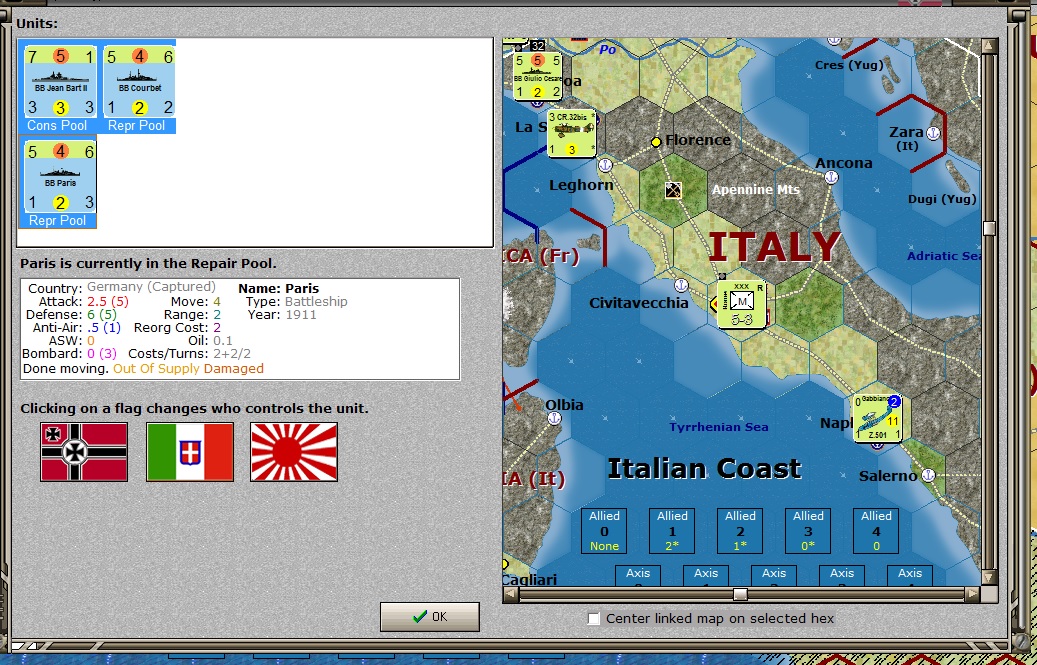
Task: Click the 'Repr Pool' label under BB Paris
Action: coord(58,221)
